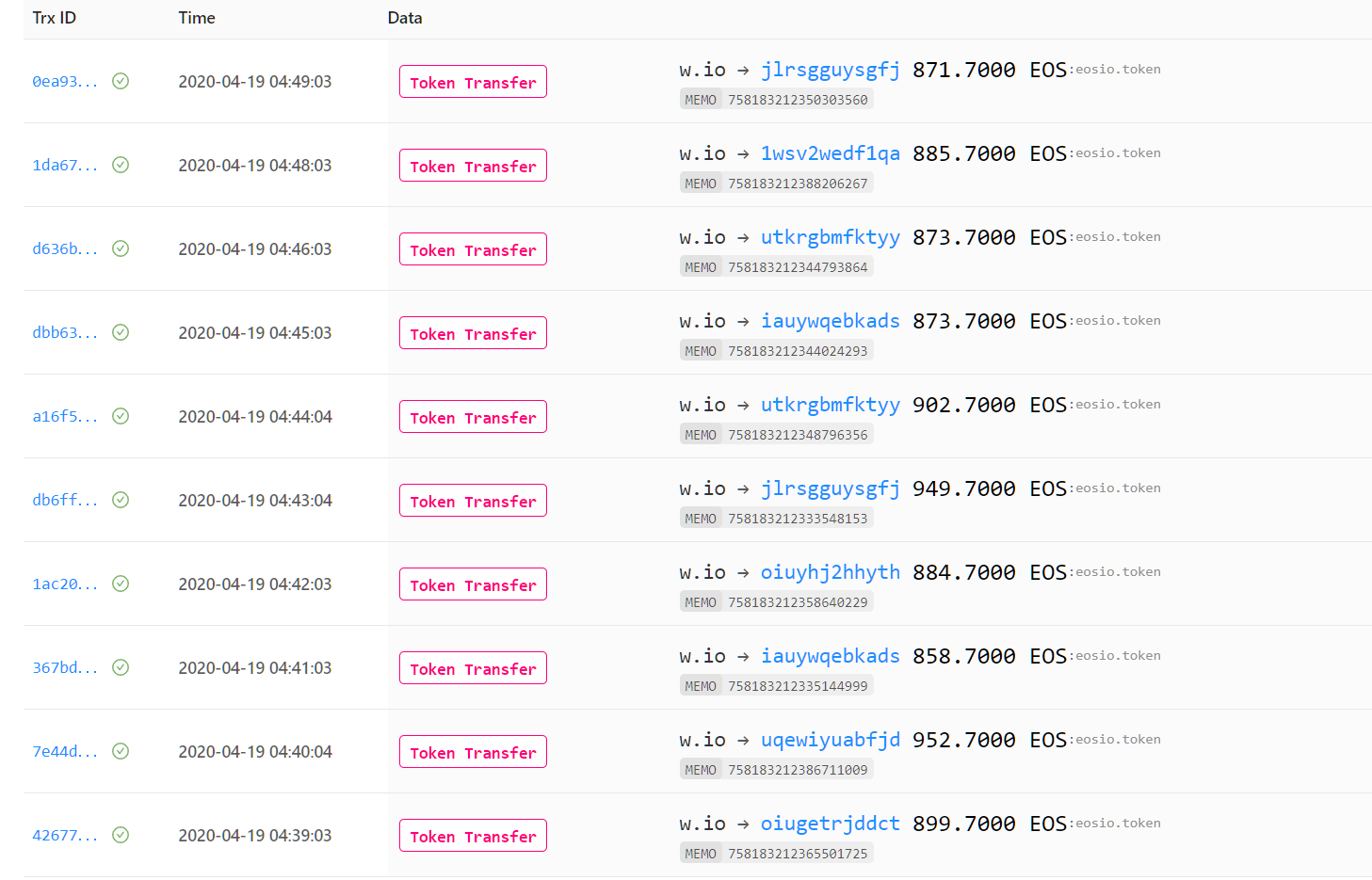Click the amount 884.7000
Viewport: 1372px width, 880px height.
tap(964, 573)
